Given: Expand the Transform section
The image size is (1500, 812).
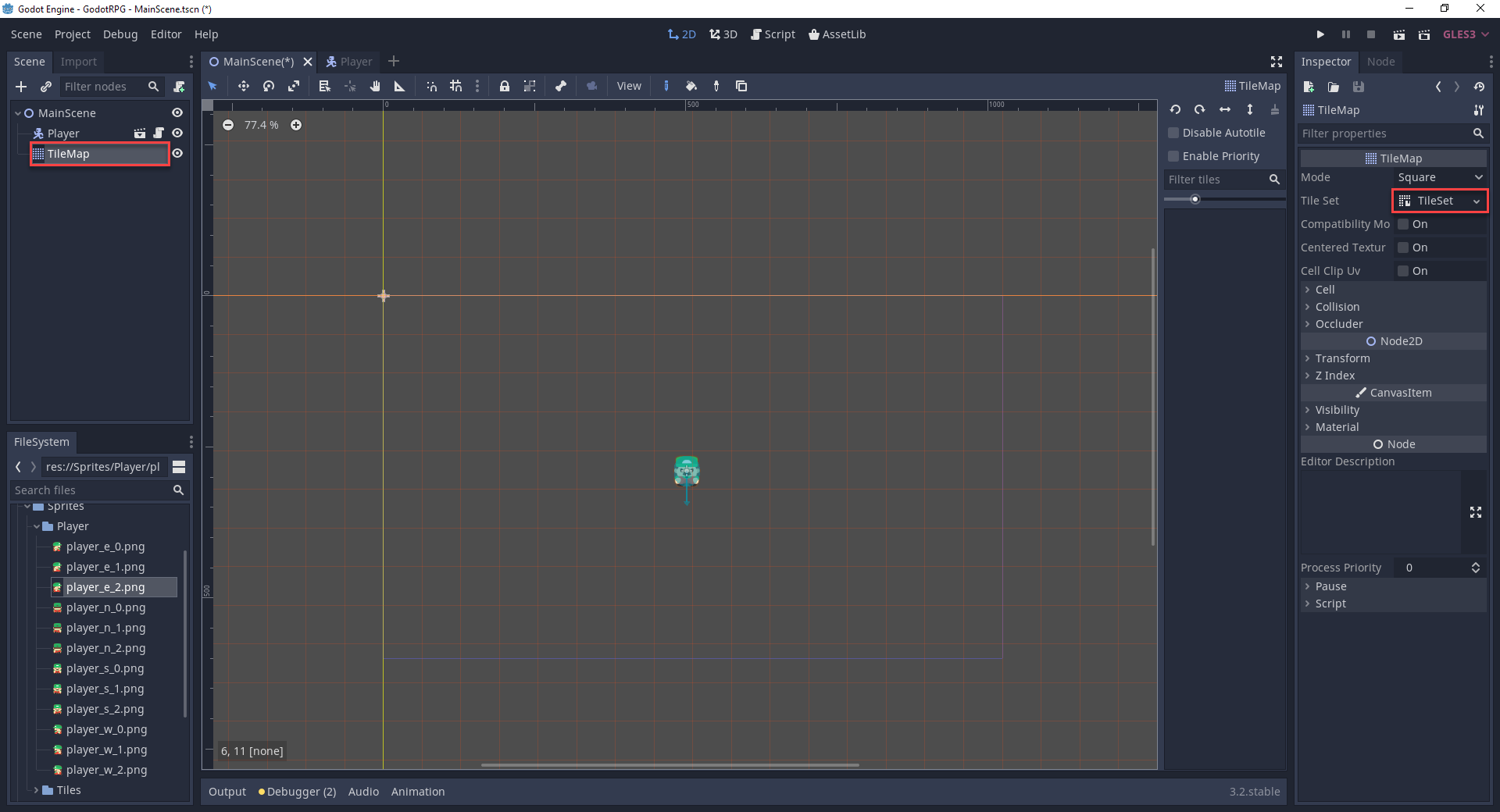Looking at the screenshot, I should (x=1394, y=358).
